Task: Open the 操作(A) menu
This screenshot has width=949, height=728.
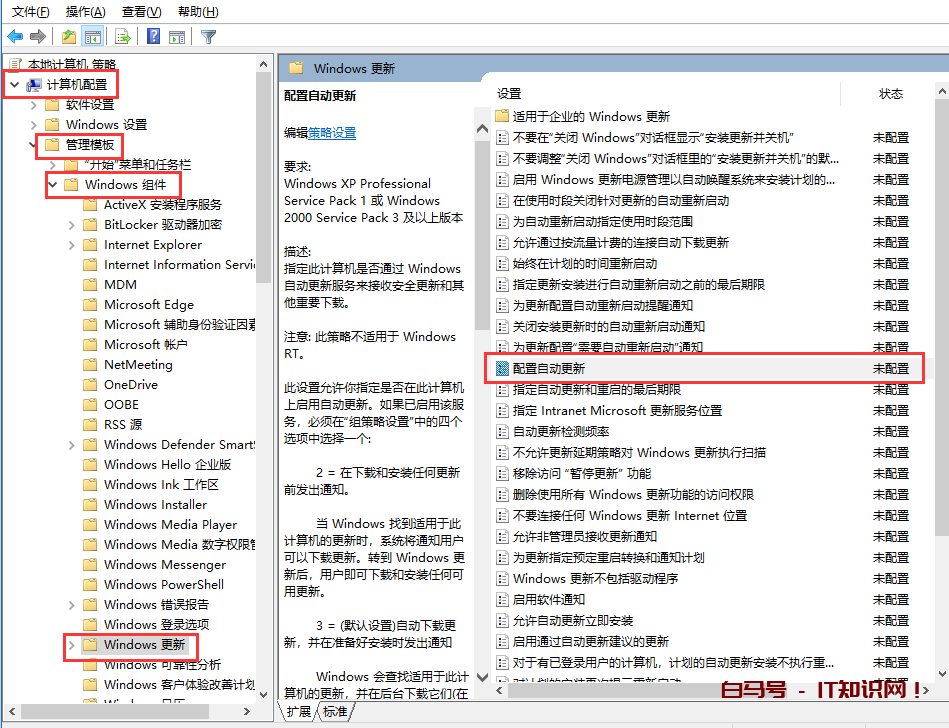Action: [85, 11]
